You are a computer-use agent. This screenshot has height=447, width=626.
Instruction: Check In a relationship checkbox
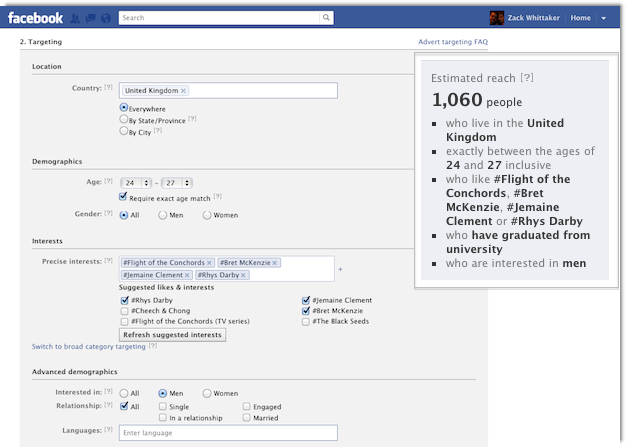tap(162, 417)
